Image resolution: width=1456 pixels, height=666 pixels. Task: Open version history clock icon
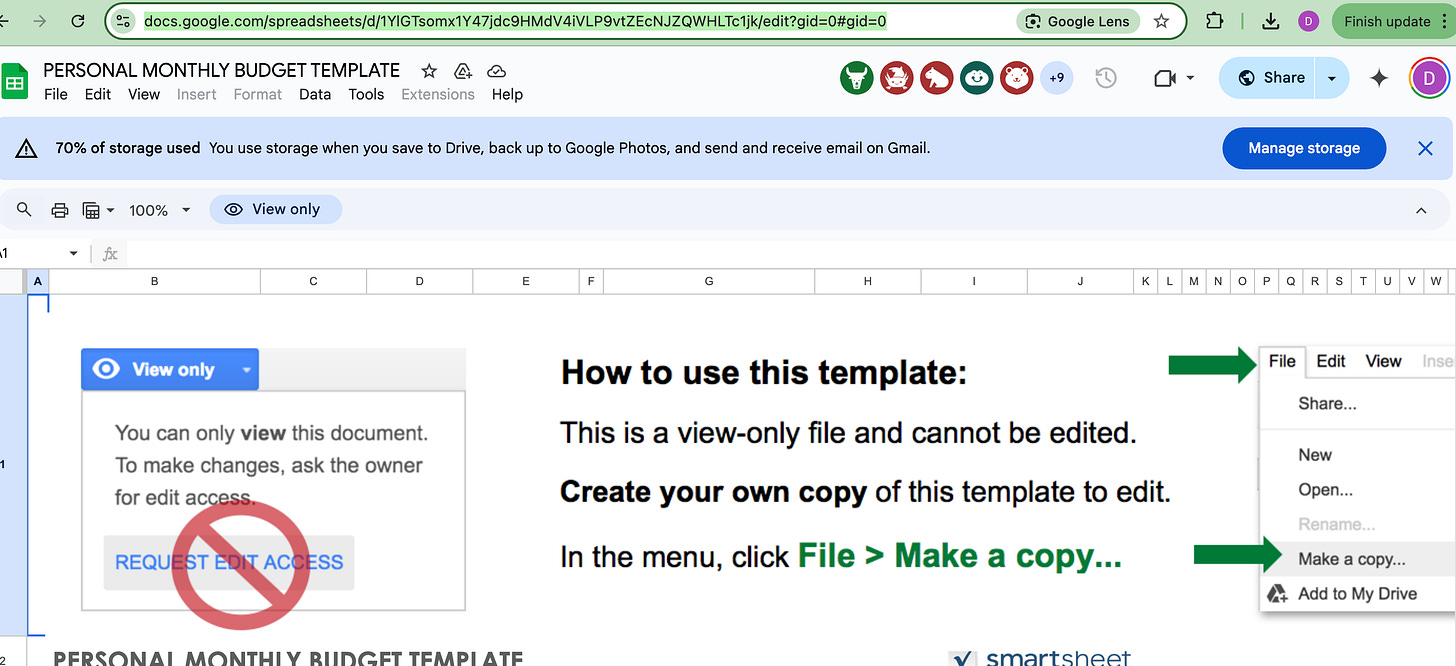point(1105,78)
